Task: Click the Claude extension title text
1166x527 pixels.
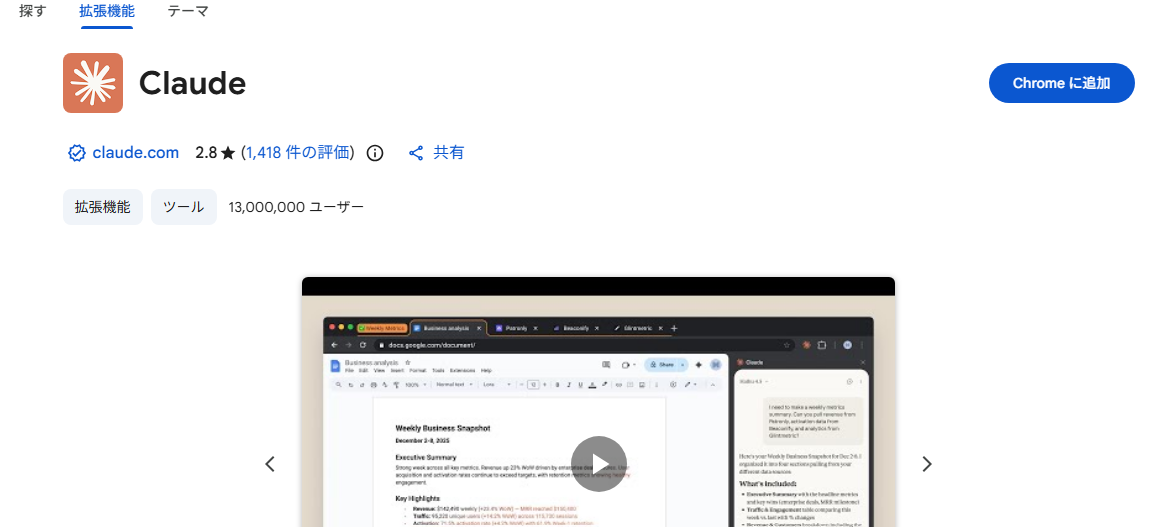Action: (x=193, y=83)
